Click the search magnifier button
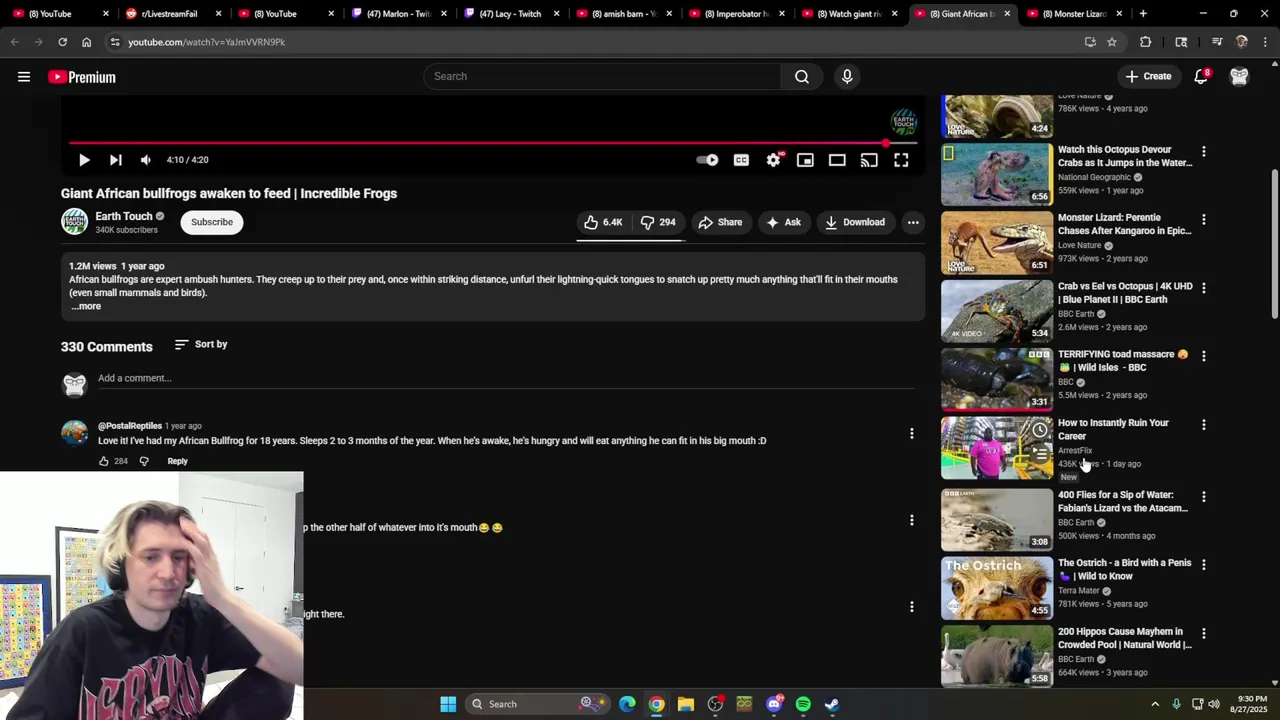The width and height of the screenshot is (1280, 720). coord(802,76)
